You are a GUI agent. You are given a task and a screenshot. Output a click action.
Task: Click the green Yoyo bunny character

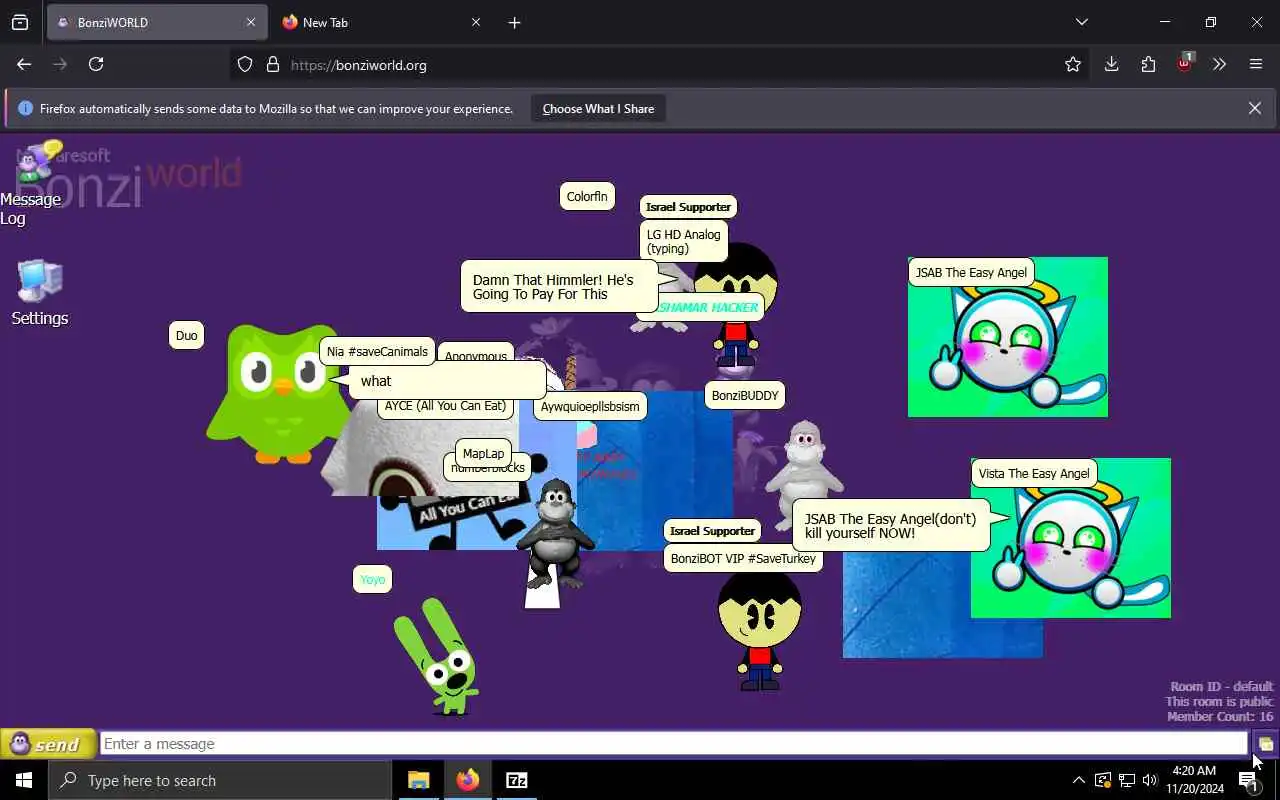[x=438, y=656]
